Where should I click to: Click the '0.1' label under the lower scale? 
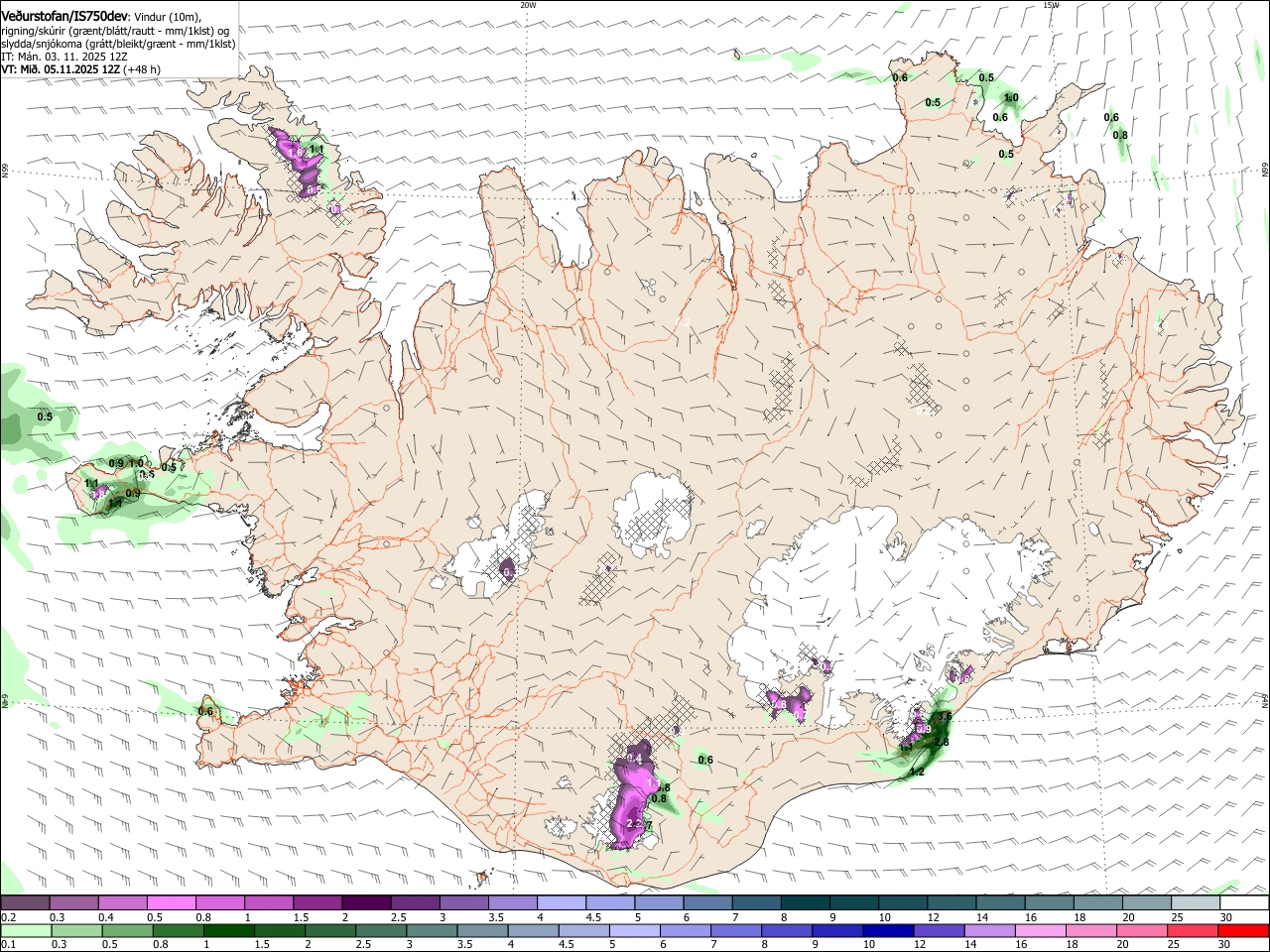click(x=8, y=945)
